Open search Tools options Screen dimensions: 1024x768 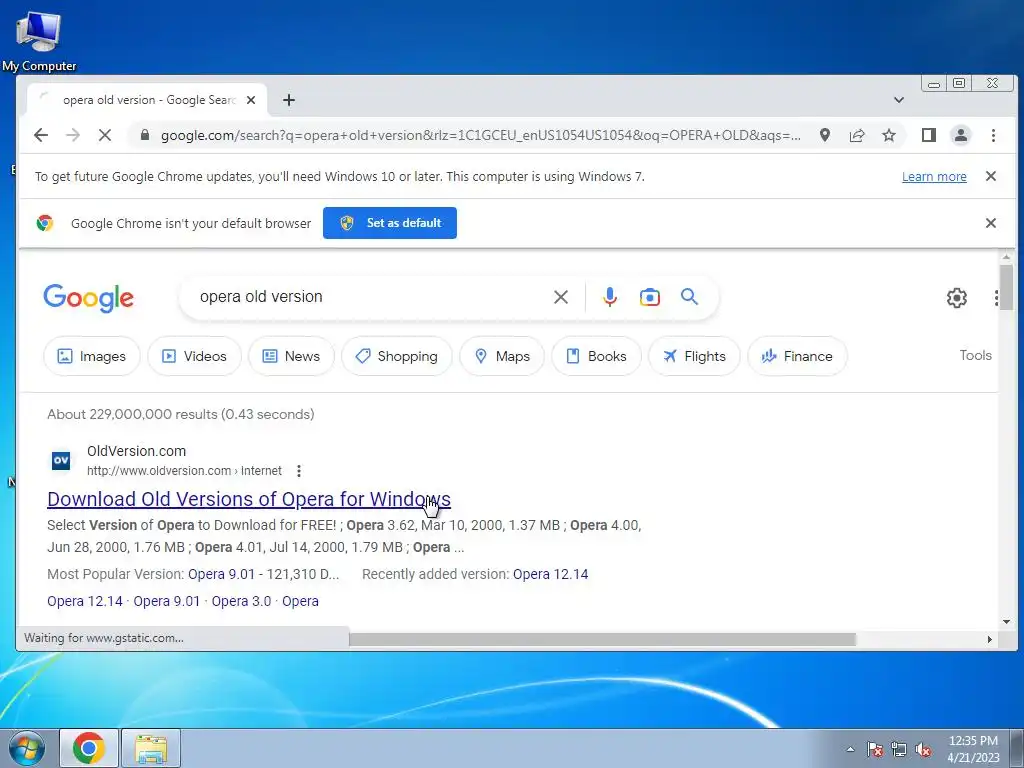coord(975,355)
